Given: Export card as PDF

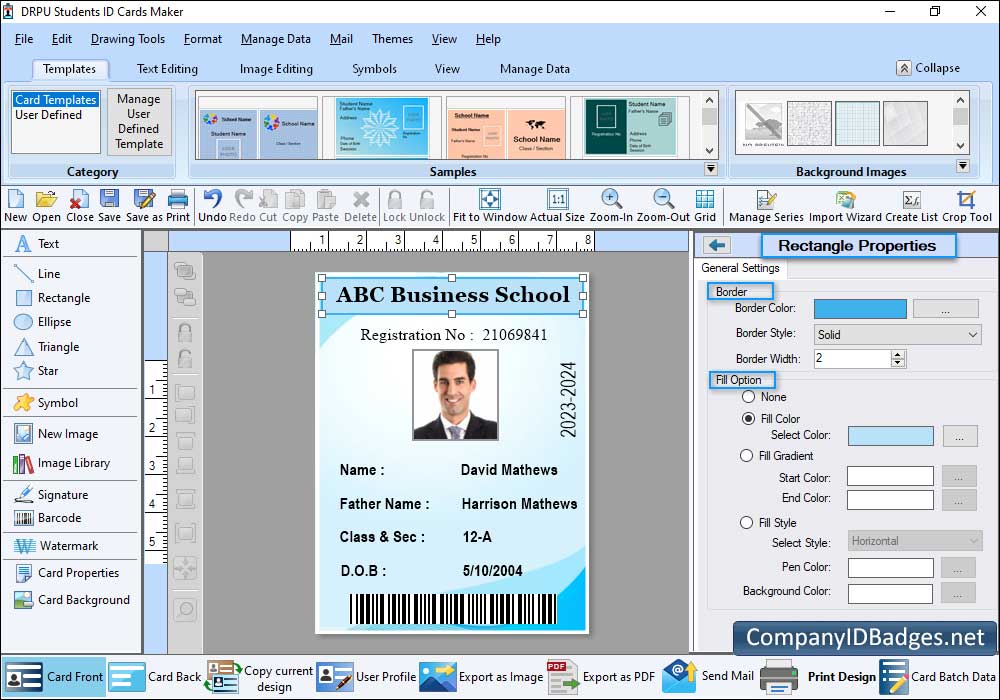Looking at the screenshot, I should [601, 676].
